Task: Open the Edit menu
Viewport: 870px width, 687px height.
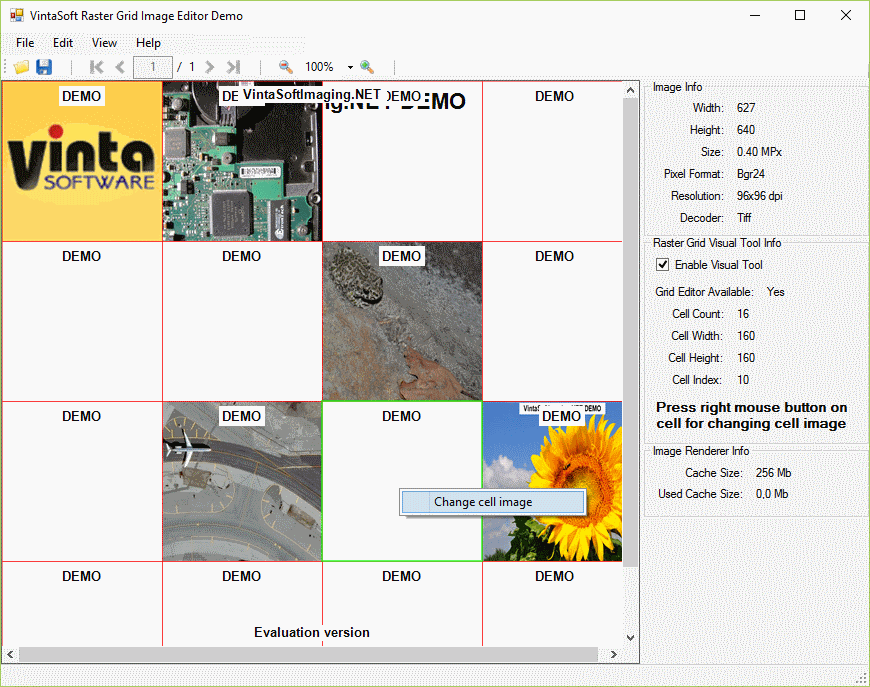Action: click(x=63, y=43)
